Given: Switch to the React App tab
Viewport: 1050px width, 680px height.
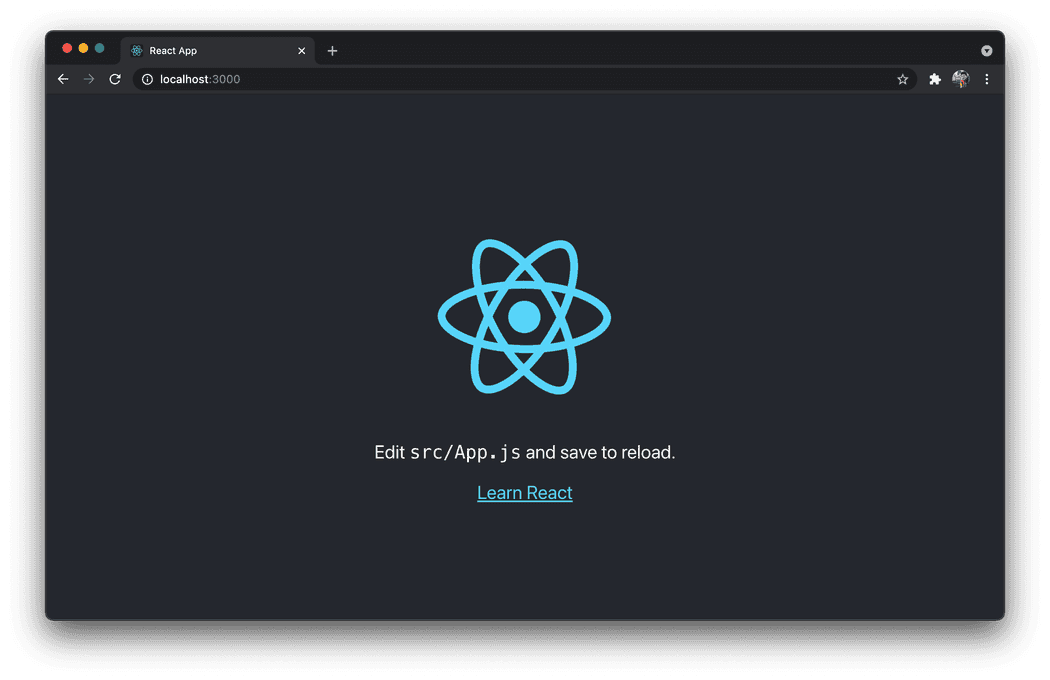Looking at the screenshot, I should [x=200, y=50].
